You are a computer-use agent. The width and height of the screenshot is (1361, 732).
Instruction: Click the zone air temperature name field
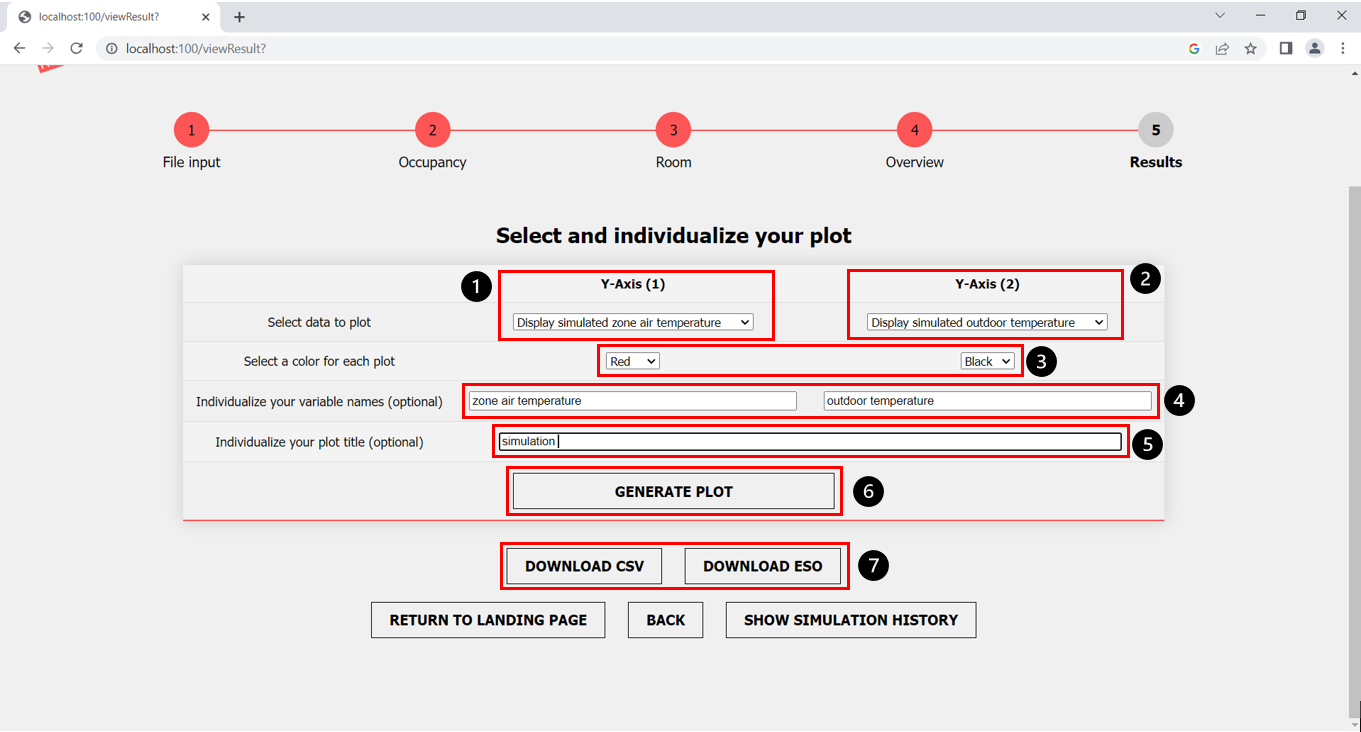pyautogui.click(x=632, y=401)
